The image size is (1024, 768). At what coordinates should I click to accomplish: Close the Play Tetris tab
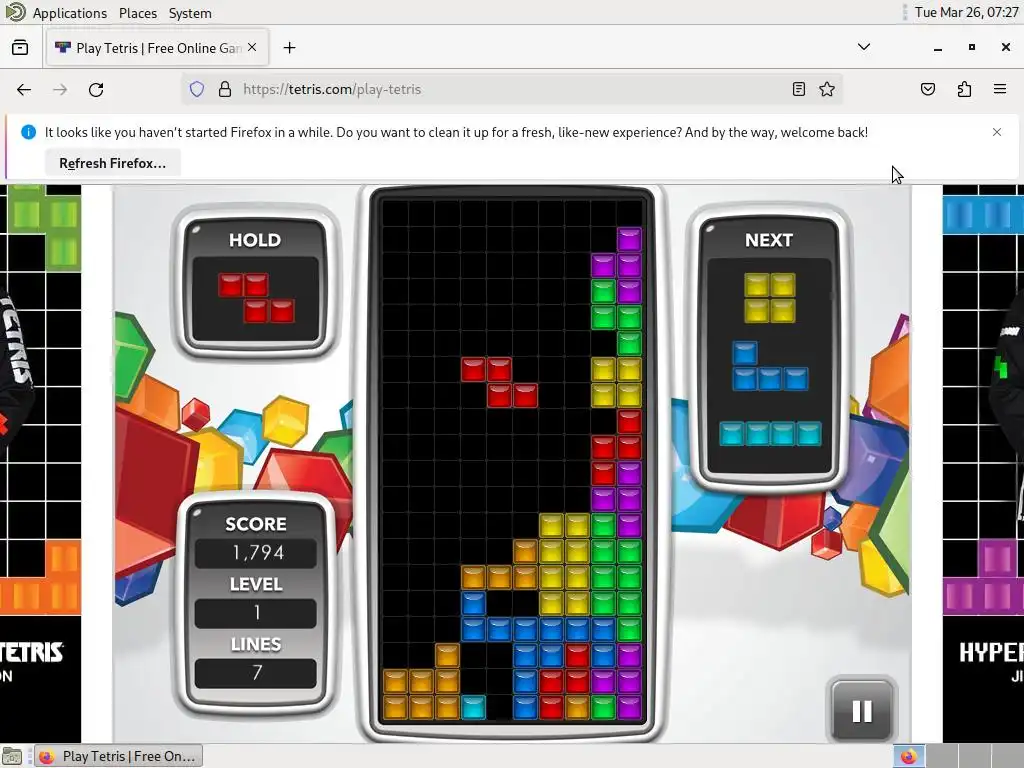pos(252,48)
